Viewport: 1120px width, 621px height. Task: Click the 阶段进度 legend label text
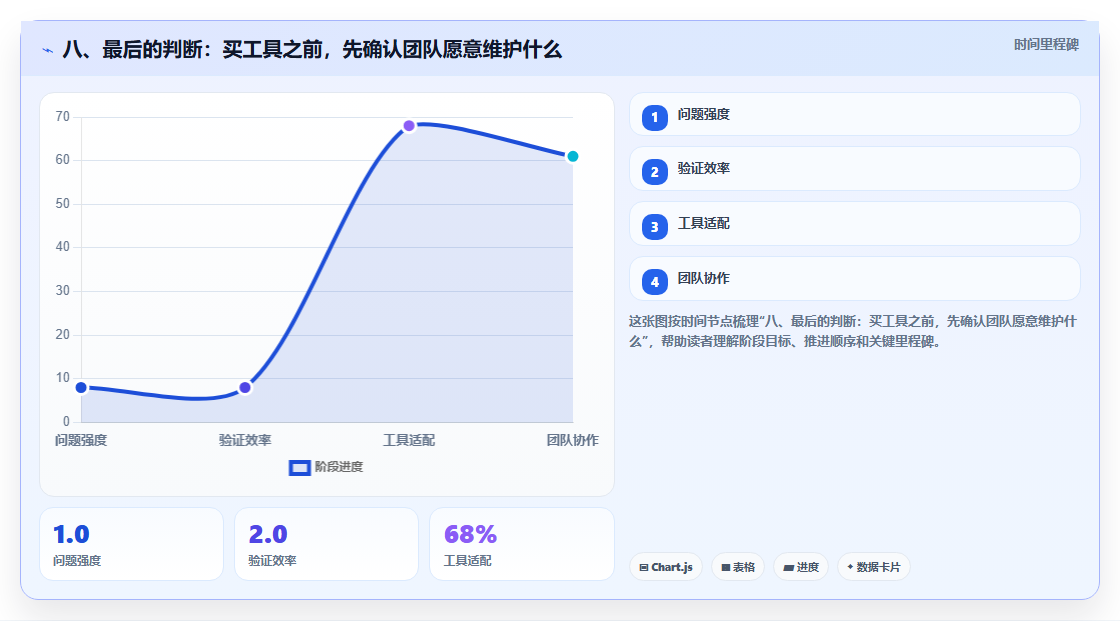coord(339,467)
